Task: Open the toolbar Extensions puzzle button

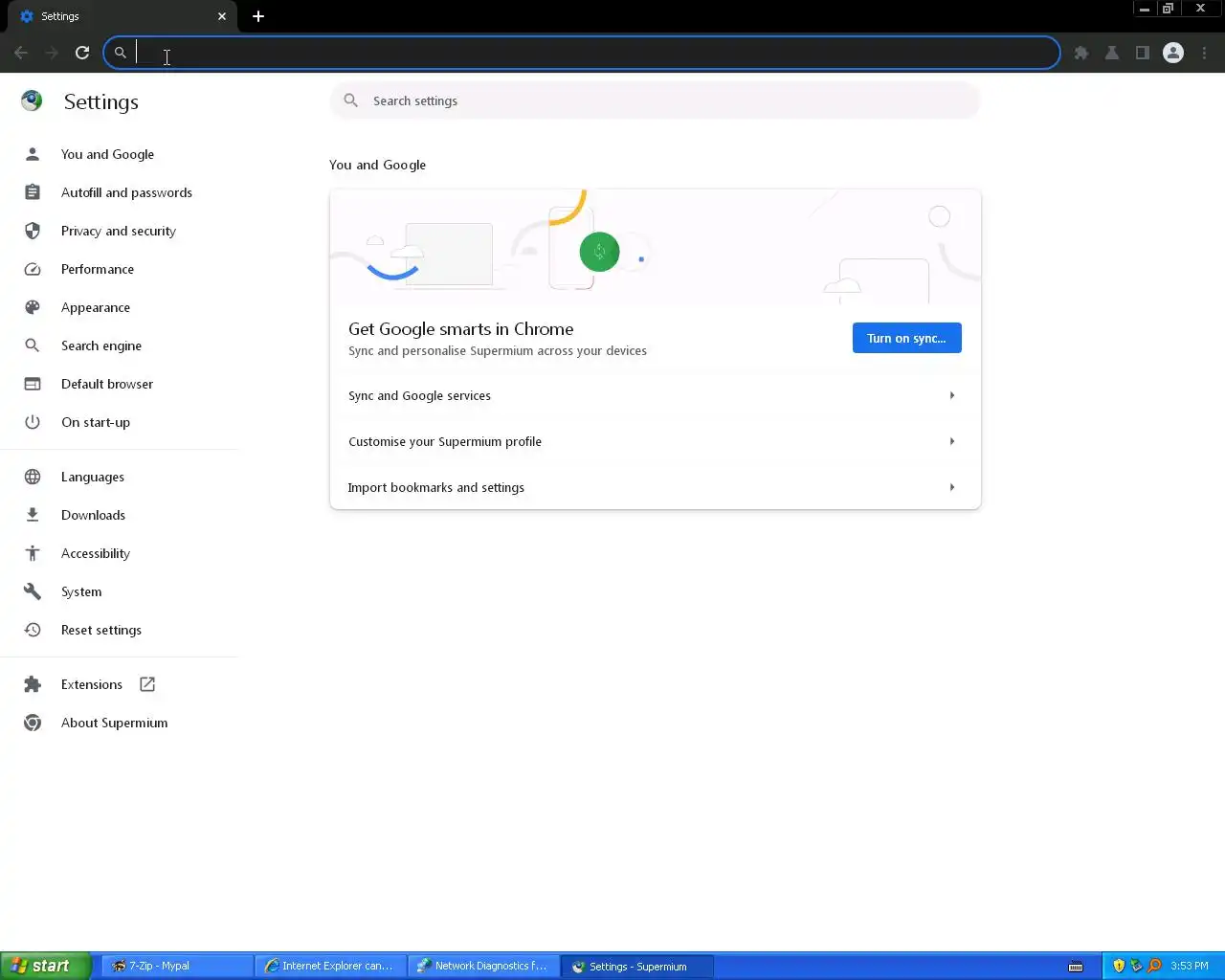Action: (x=1081, y=53)
